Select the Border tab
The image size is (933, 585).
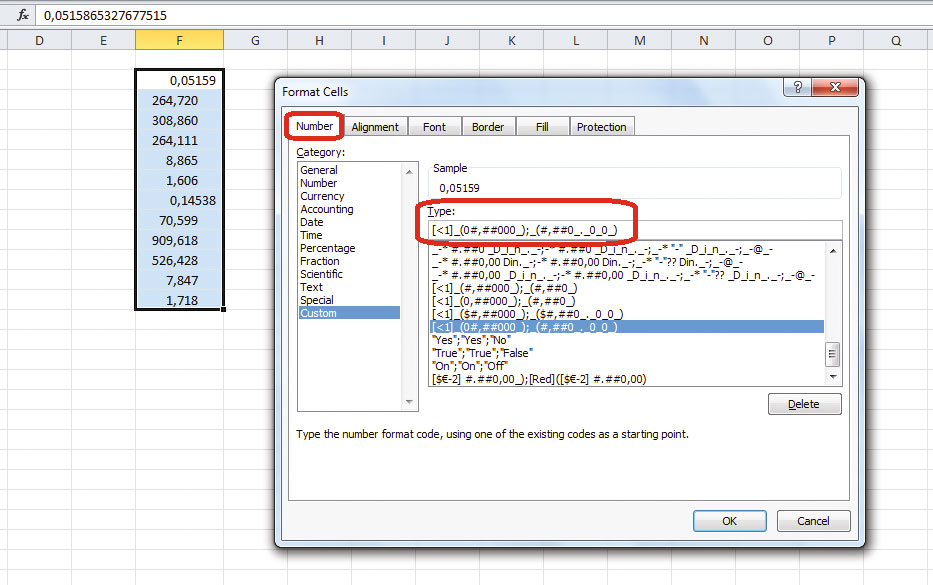pyautogui.click(x=488, y=126)
